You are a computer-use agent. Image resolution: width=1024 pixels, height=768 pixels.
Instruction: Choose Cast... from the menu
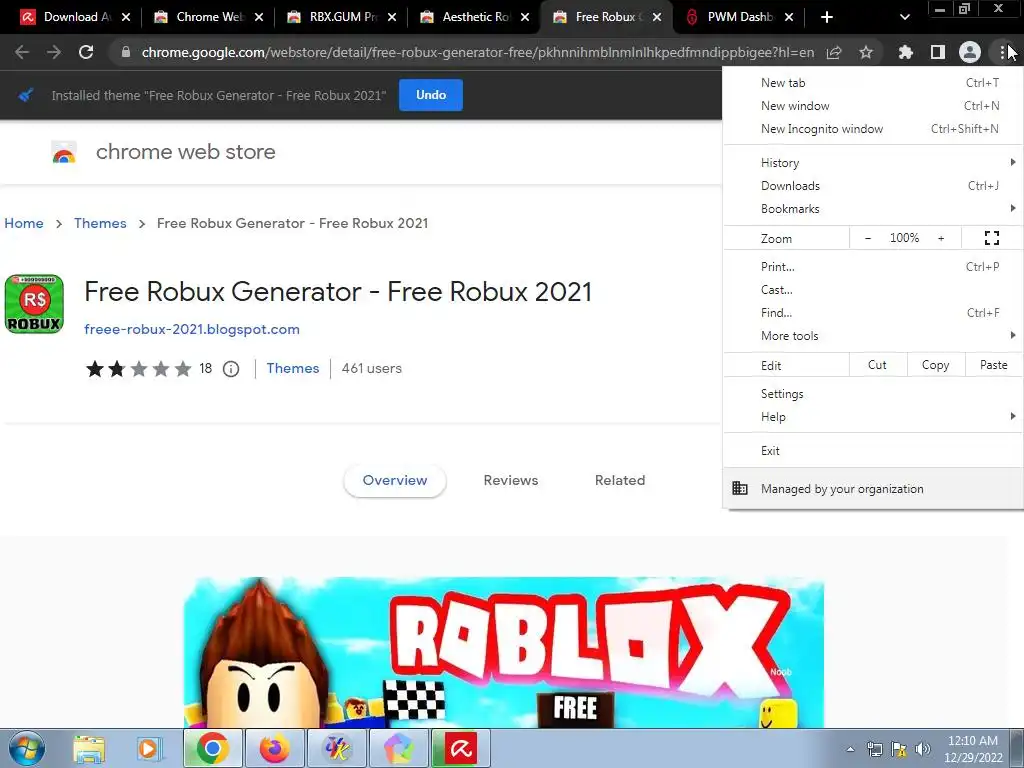[x=872, y=289]
